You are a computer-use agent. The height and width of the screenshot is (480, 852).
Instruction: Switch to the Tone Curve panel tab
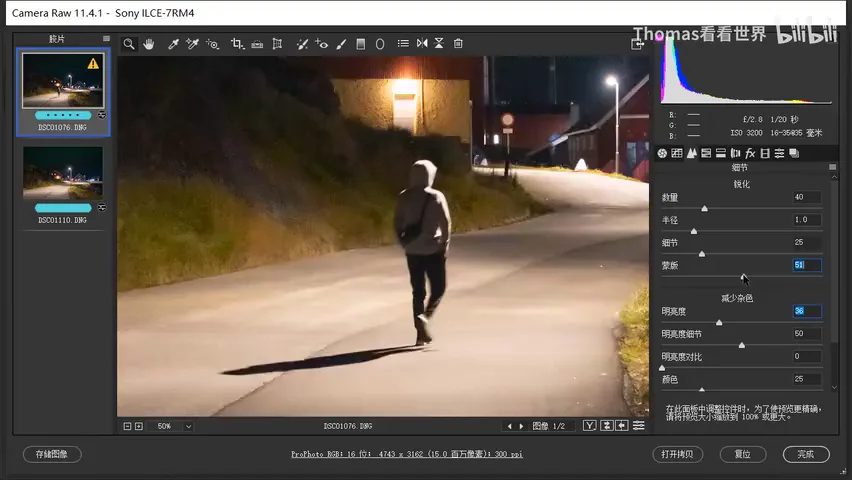tap(676, 153)
